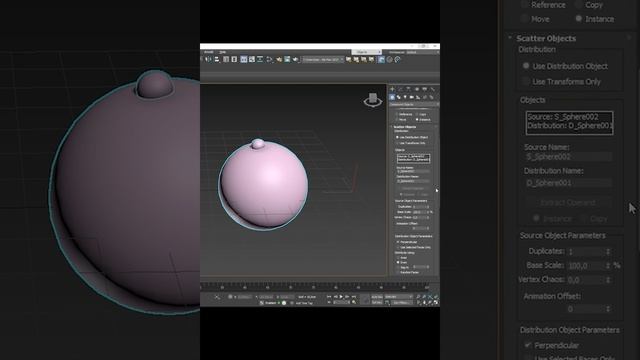640x360 pixels.
Task: Select the Space Warps category icon in the small command panel
Action: point(424,97)
